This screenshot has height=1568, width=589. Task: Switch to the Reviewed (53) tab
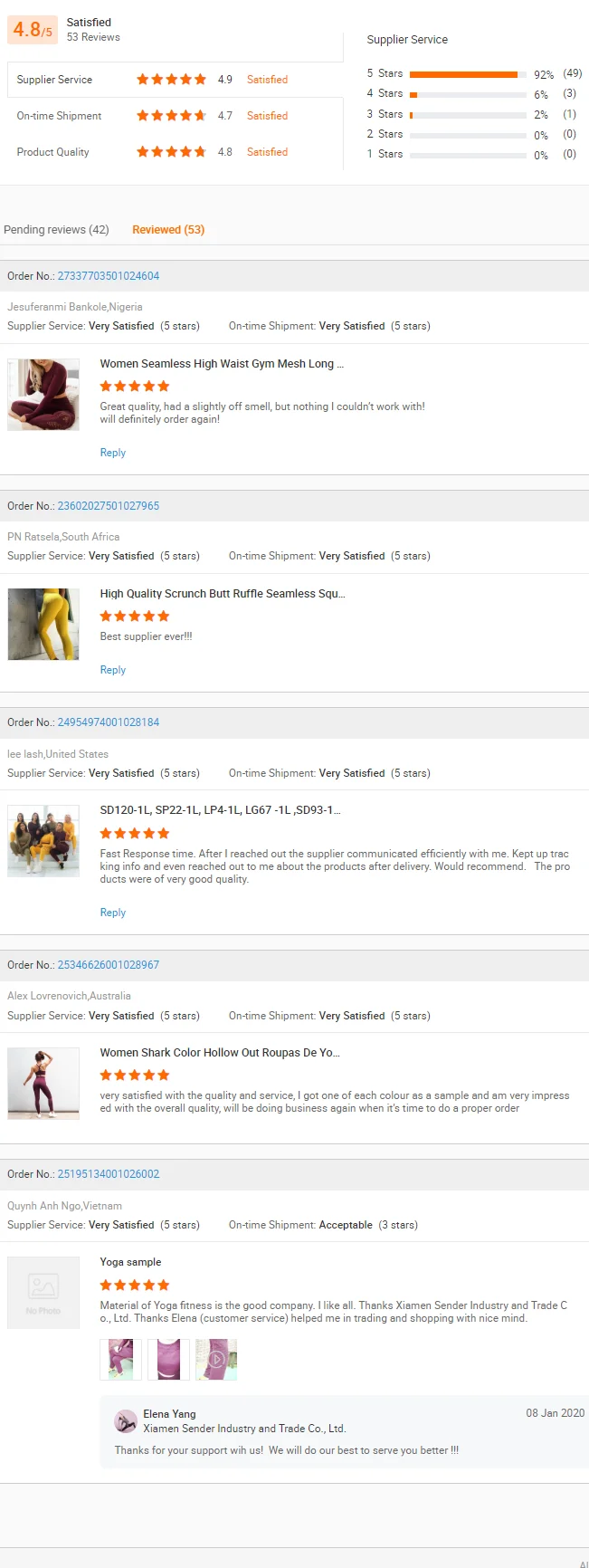[x=168, y=230]
